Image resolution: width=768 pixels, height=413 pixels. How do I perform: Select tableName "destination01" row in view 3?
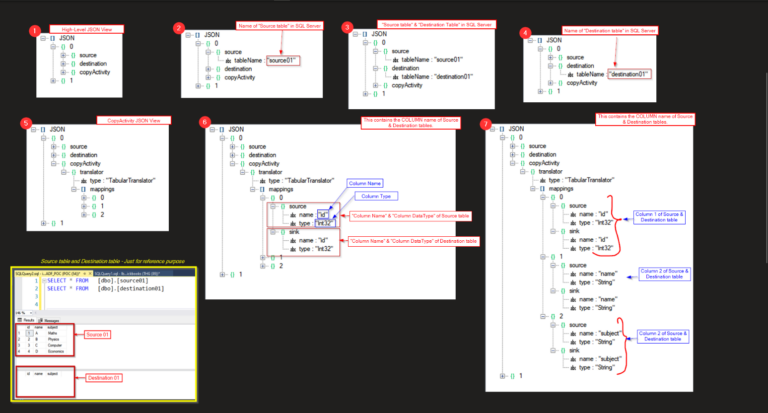(432, 77)
